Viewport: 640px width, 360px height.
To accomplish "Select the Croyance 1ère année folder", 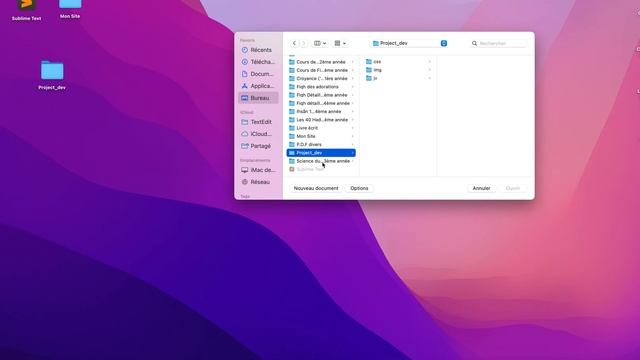I will [321, 78].
